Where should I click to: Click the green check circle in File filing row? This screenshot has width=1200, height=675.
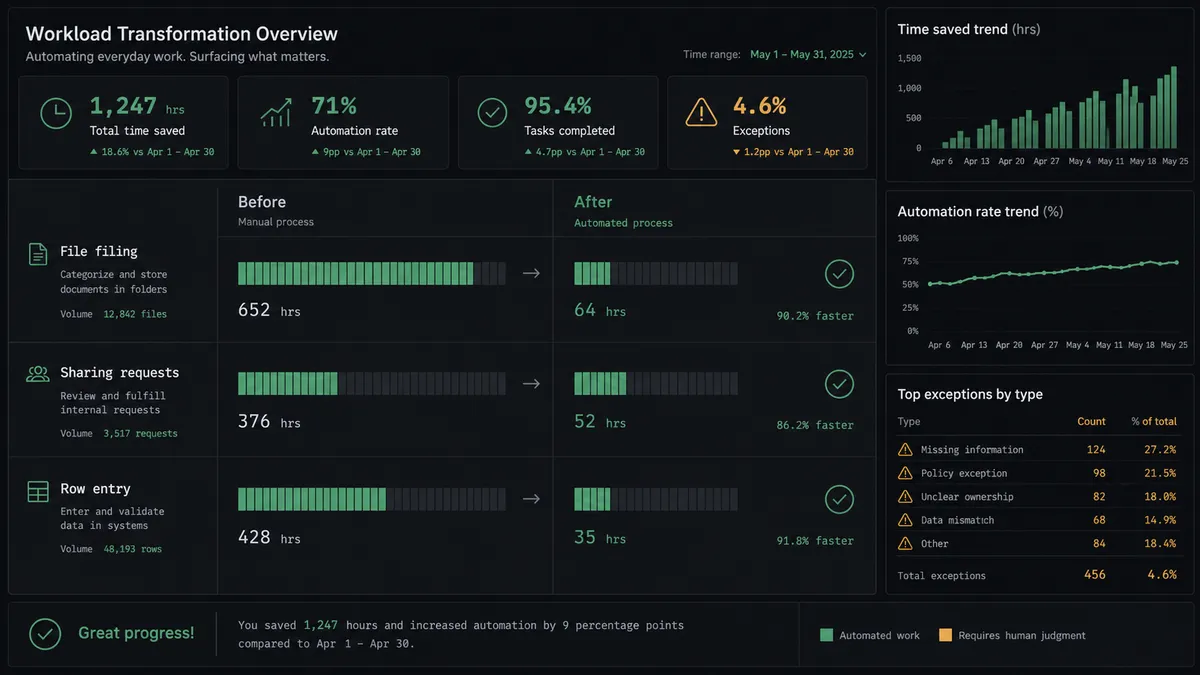click(x=839, y=273)
